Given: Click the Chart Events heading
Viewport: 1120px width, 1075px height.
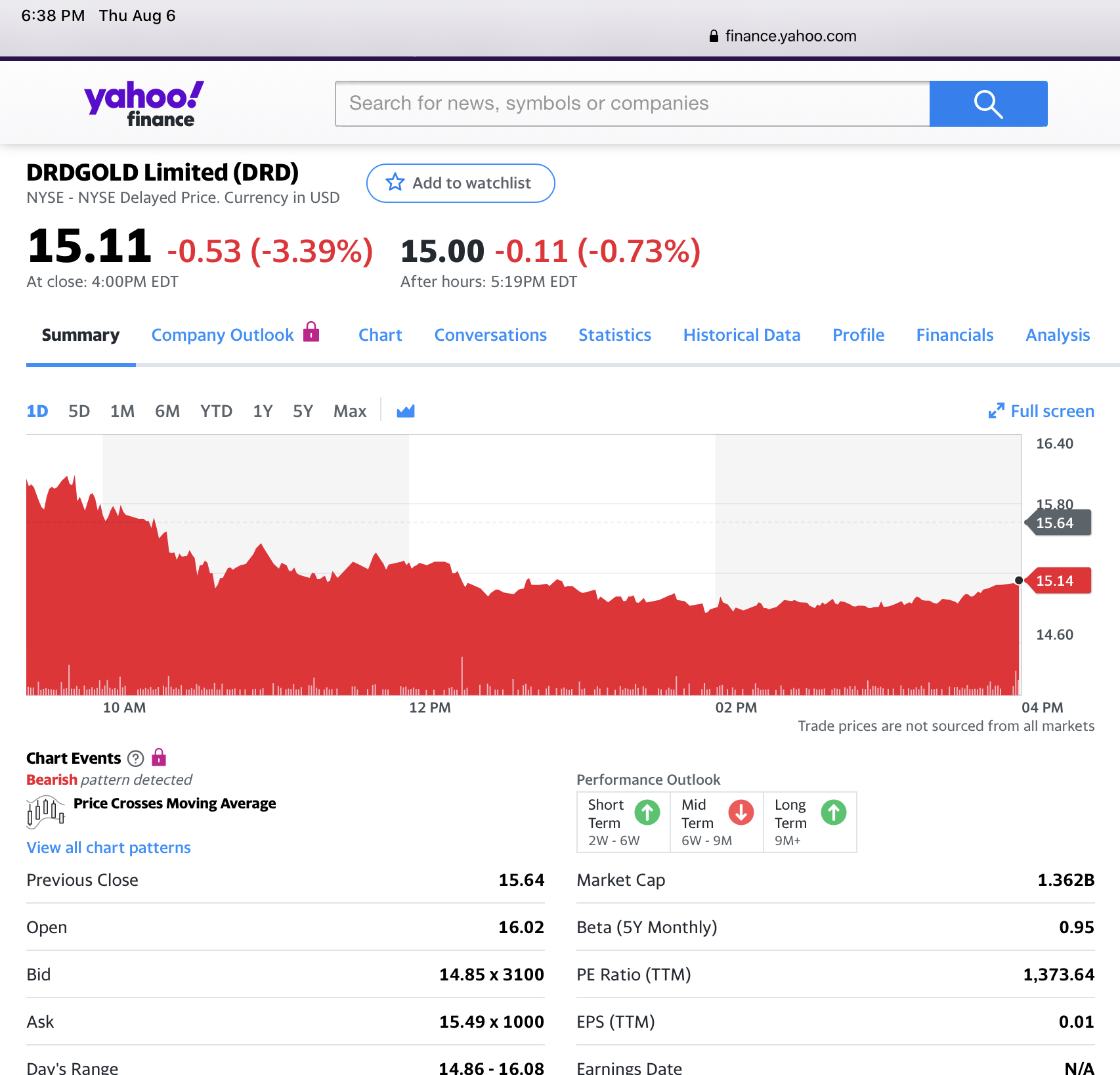Looking at the screenshot, I should (74, 758).
